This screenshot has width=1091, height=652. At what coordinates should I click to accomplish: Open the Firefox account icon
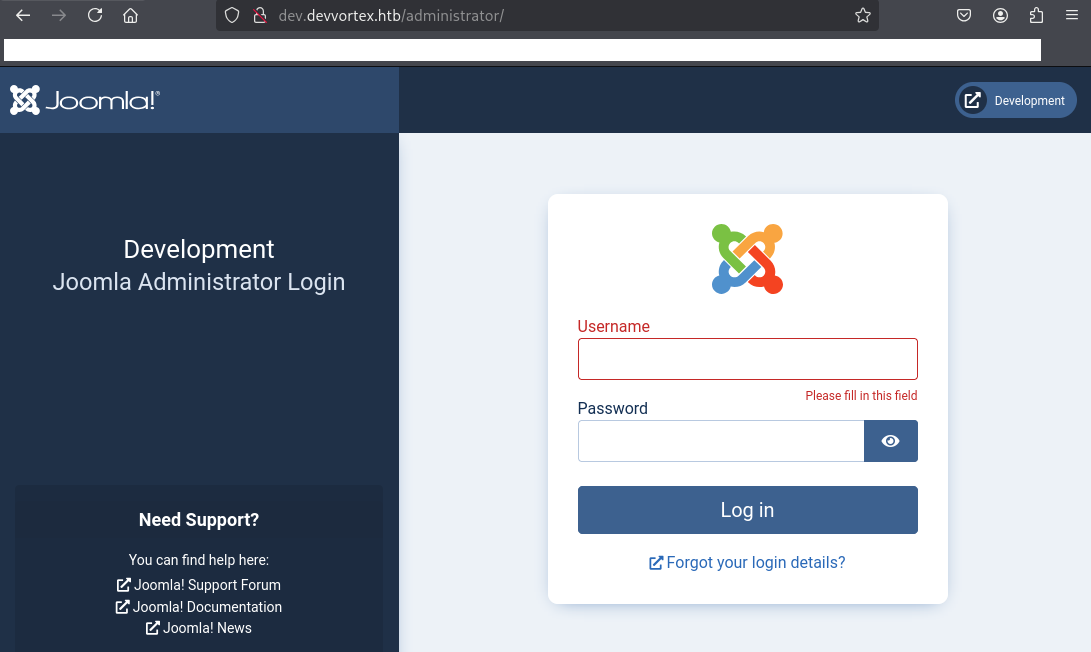click(x=1000, y=15)
